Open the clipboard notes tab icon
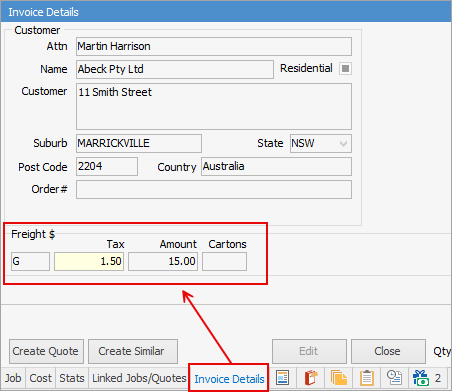This screenshot has width=452, height=392. pos(367,378)
